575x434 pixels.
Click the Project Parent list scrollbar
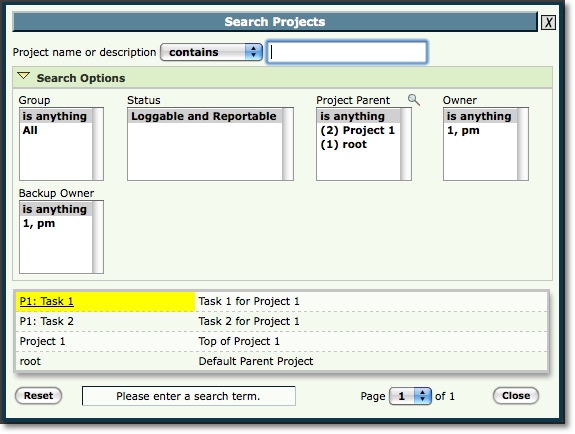[406, 144]
